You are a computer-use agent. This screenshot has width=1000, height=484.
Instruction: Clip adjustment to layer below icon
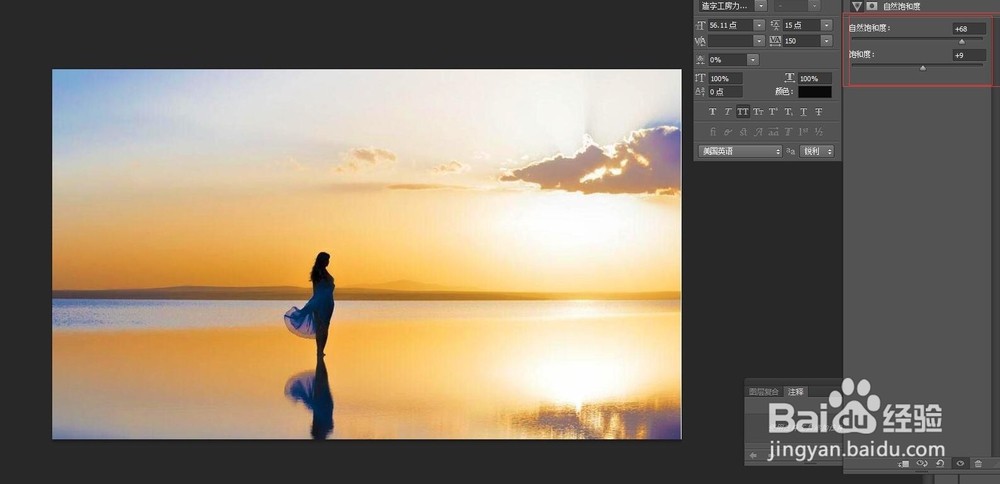point(904,464)
